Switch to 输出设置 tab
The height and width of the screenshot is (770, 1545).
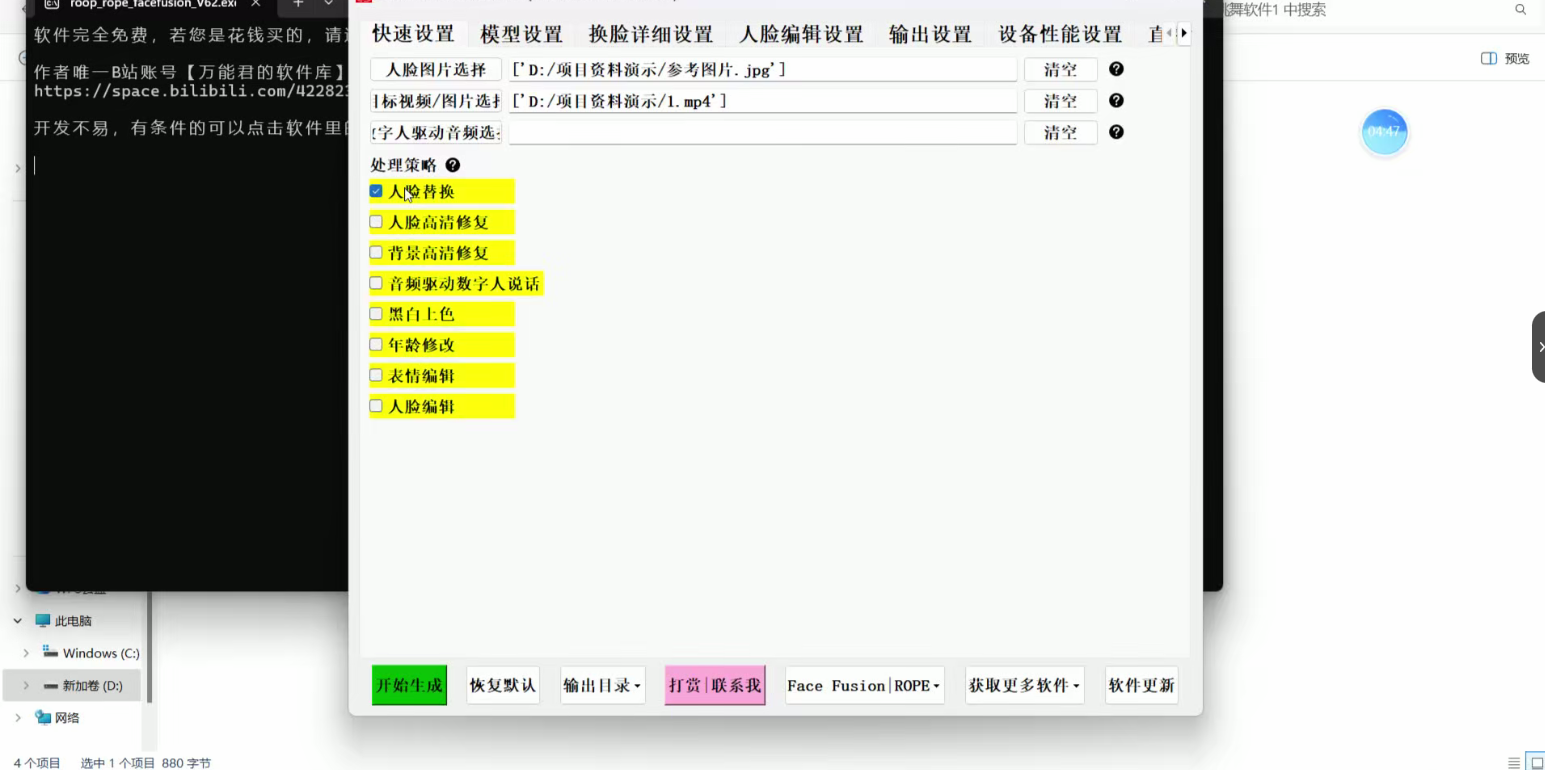930,34
